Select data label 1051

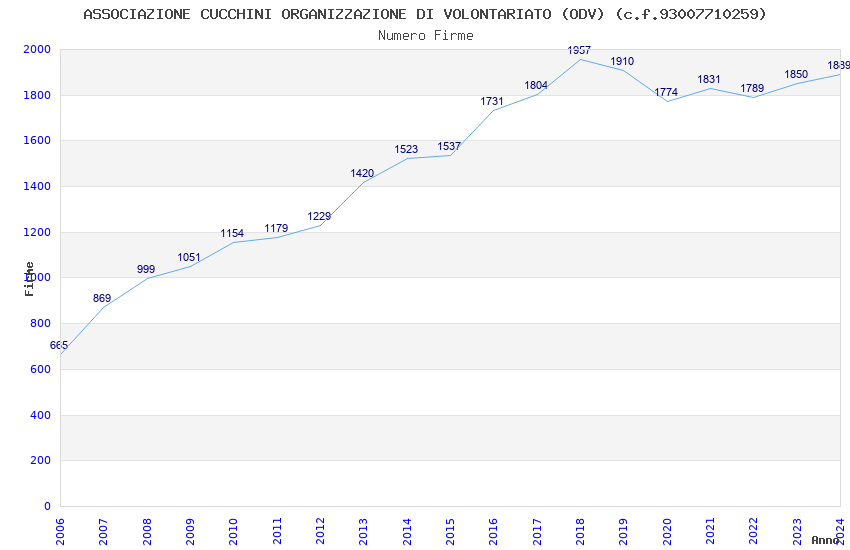click(x=189, y=257)
